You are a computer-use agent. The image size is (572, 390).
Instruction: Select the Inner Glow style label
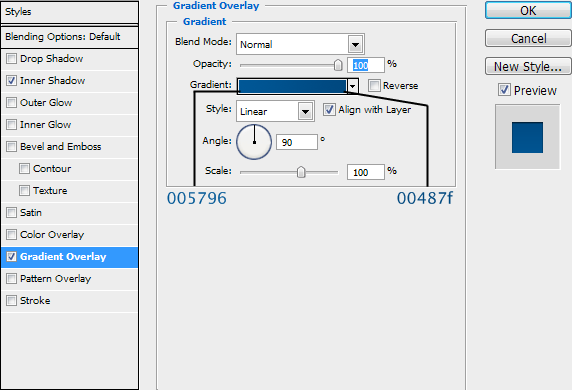click(46, 124)
